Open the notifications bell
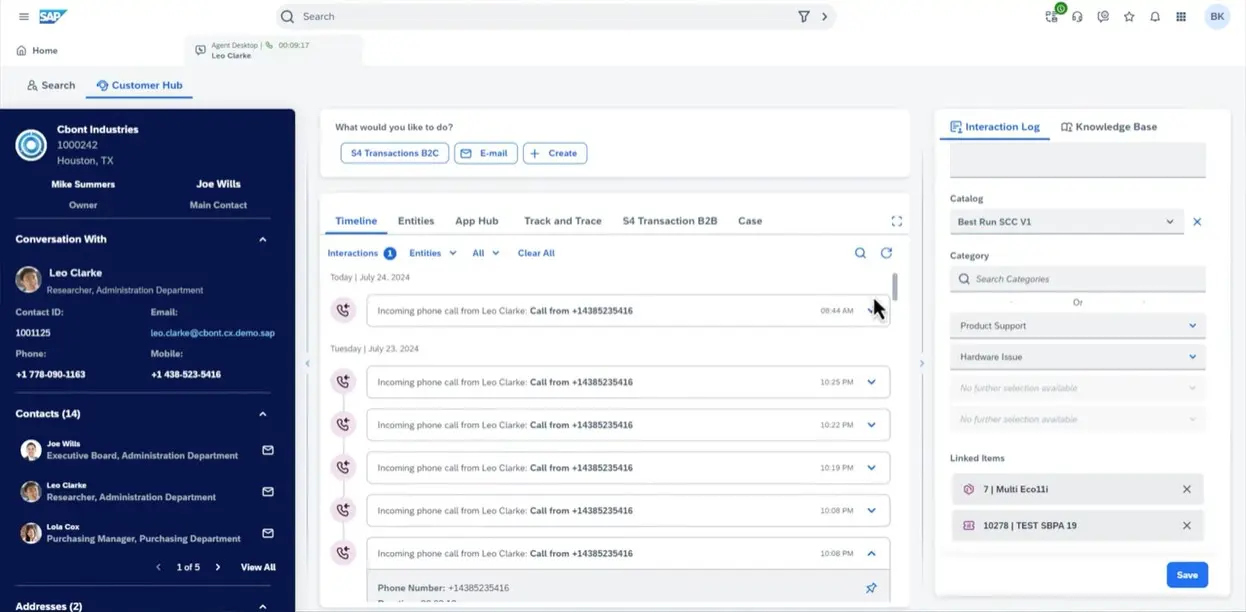This screenshot has width=1246, height=612. [1155, 17]
